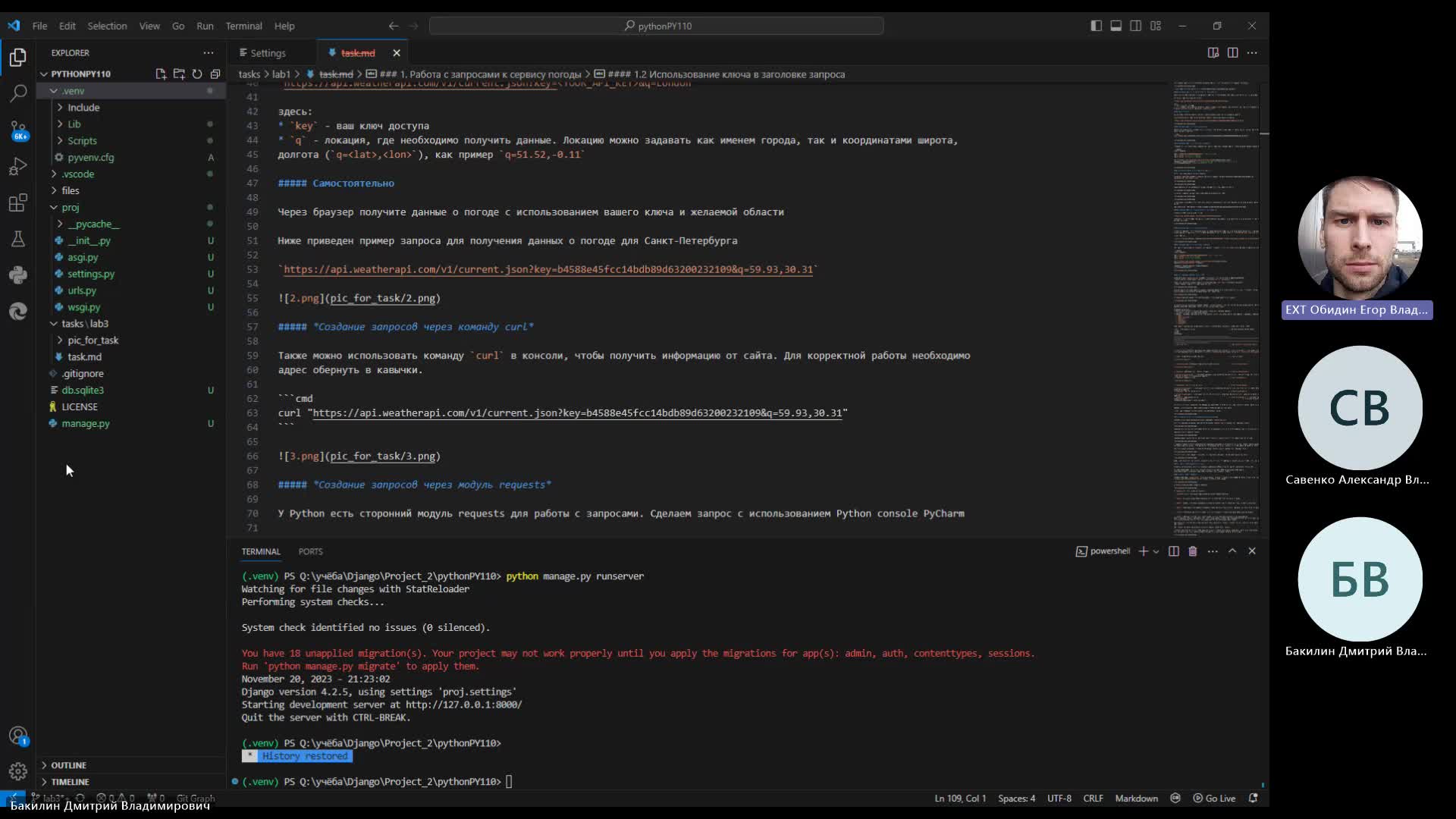Open the Terminal menu
The height and width of the screenshot is (819, 1456).
[x=243, y=26]
